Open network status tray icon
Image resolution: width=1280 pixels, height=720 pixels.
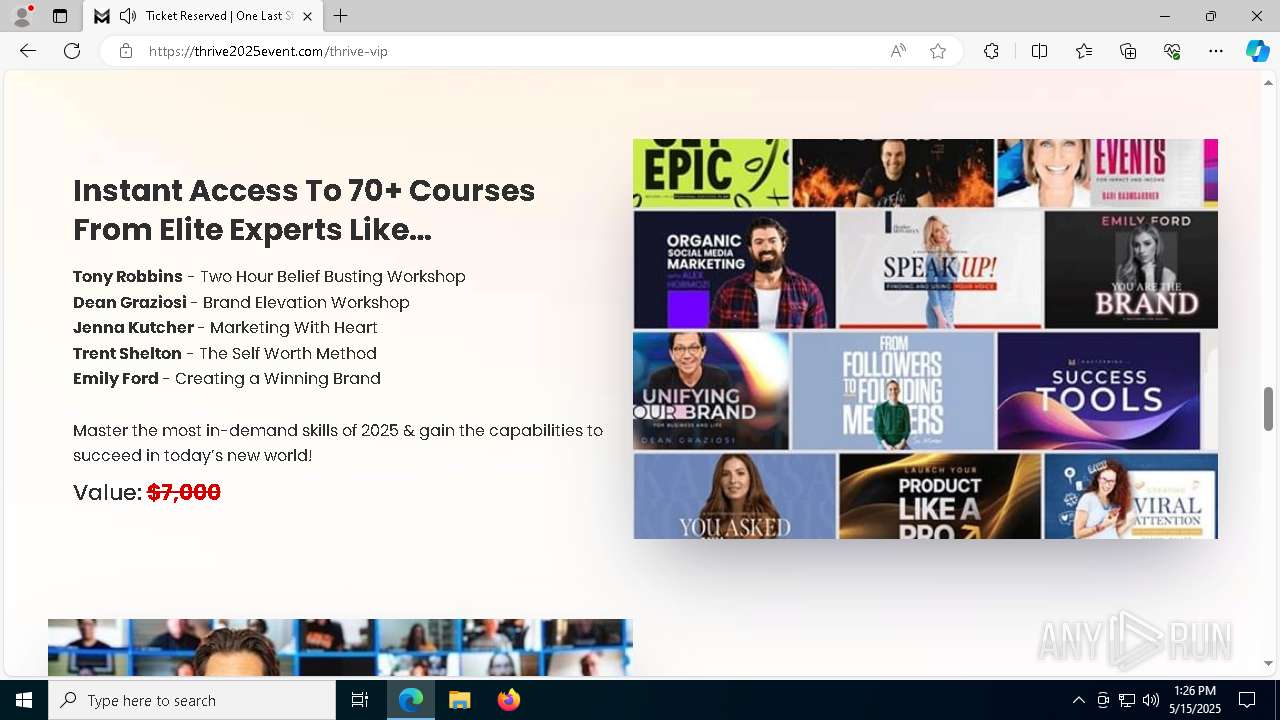click(1127, 700)
